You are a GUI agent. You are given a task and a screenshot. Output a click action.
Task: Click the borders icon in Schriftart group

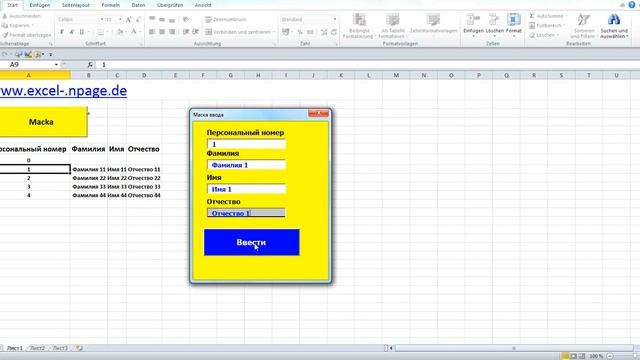click(x=100, y=32)
